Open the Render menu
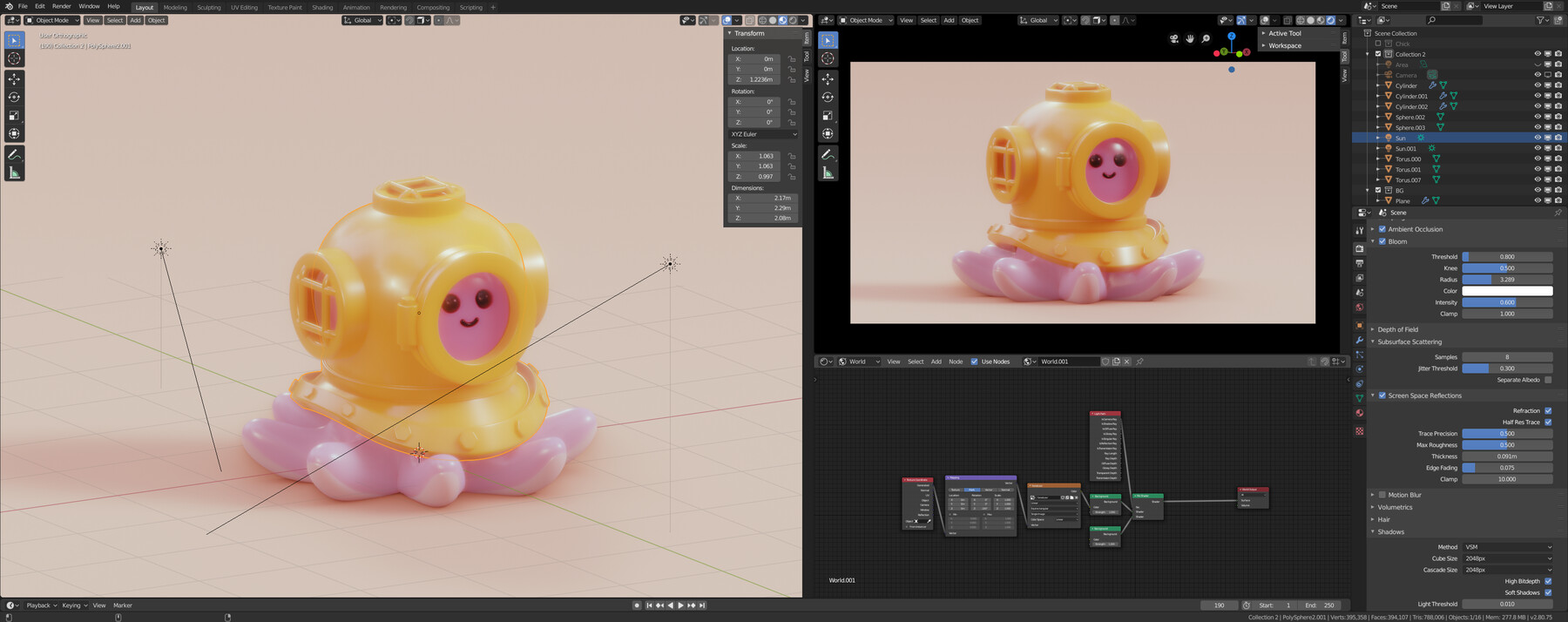Screen dimensions: 1568x622 [61, 6]
